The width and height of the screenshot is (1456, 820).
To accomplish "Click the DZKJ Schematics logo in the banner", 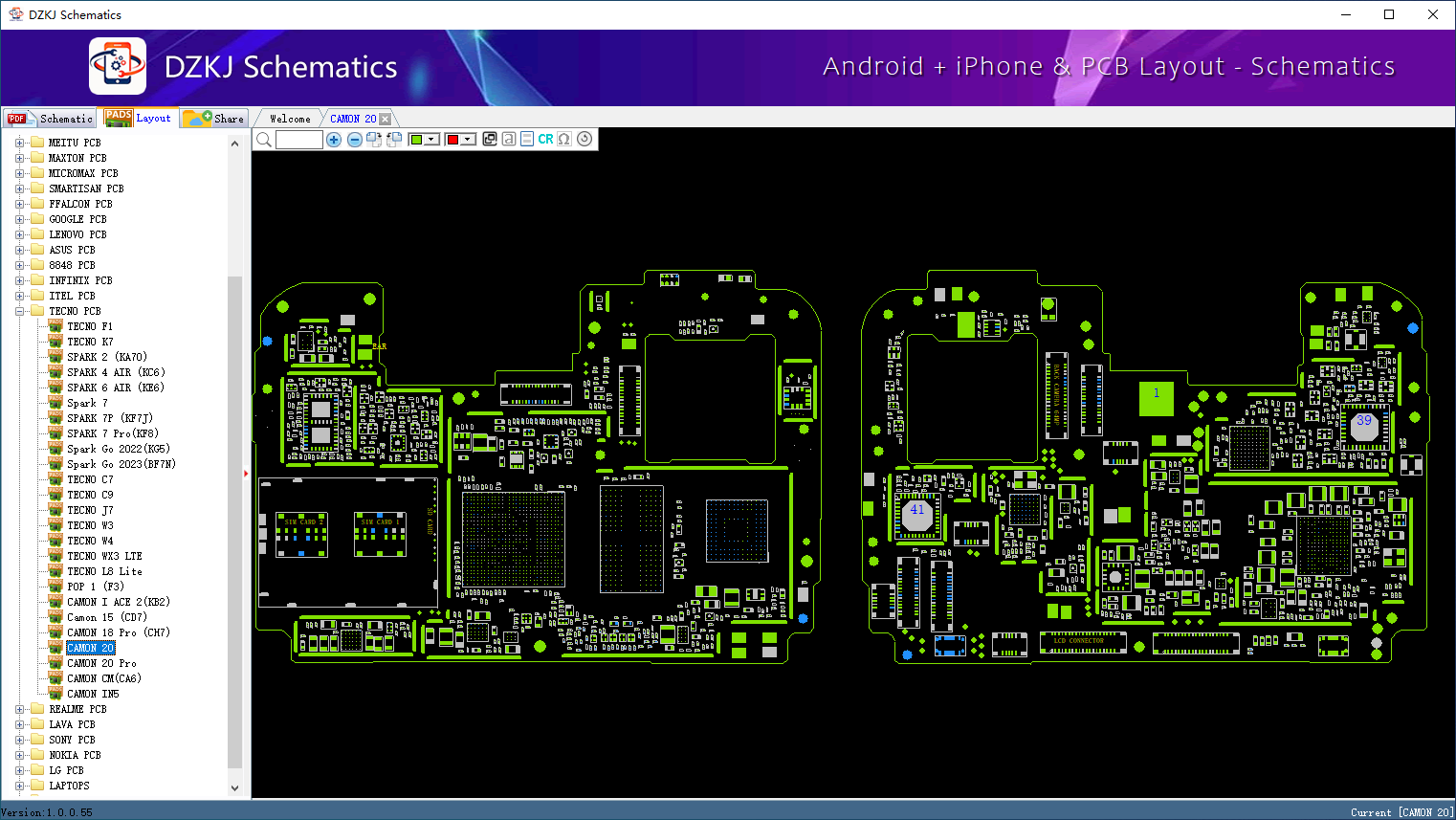I will (x=118, y=66).
